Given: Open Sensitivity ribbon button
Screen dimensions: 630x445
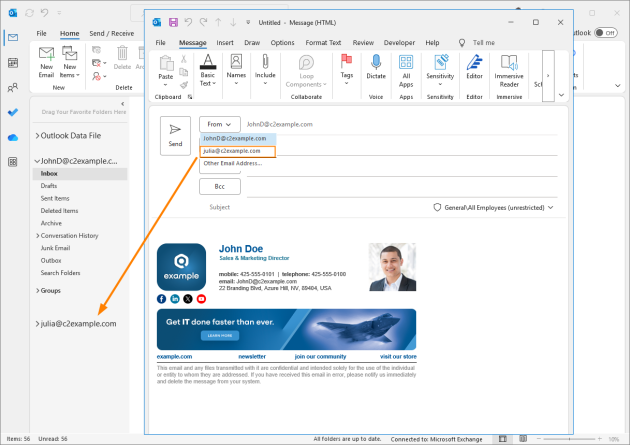Looking at the screenshot, I should click(440, 70).
